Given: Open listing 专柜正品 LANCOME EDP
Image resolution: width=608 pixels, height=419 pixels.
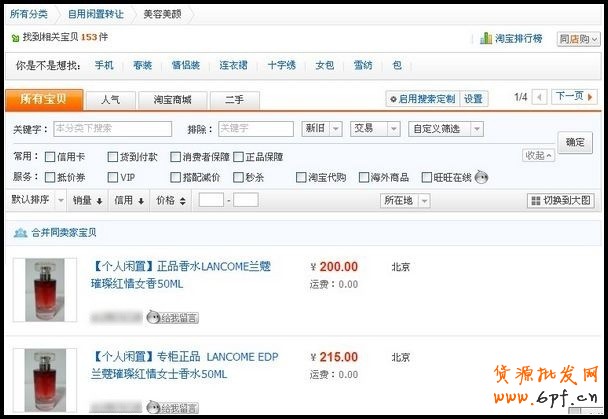Looking at the screenshot, I should point(185,365).
